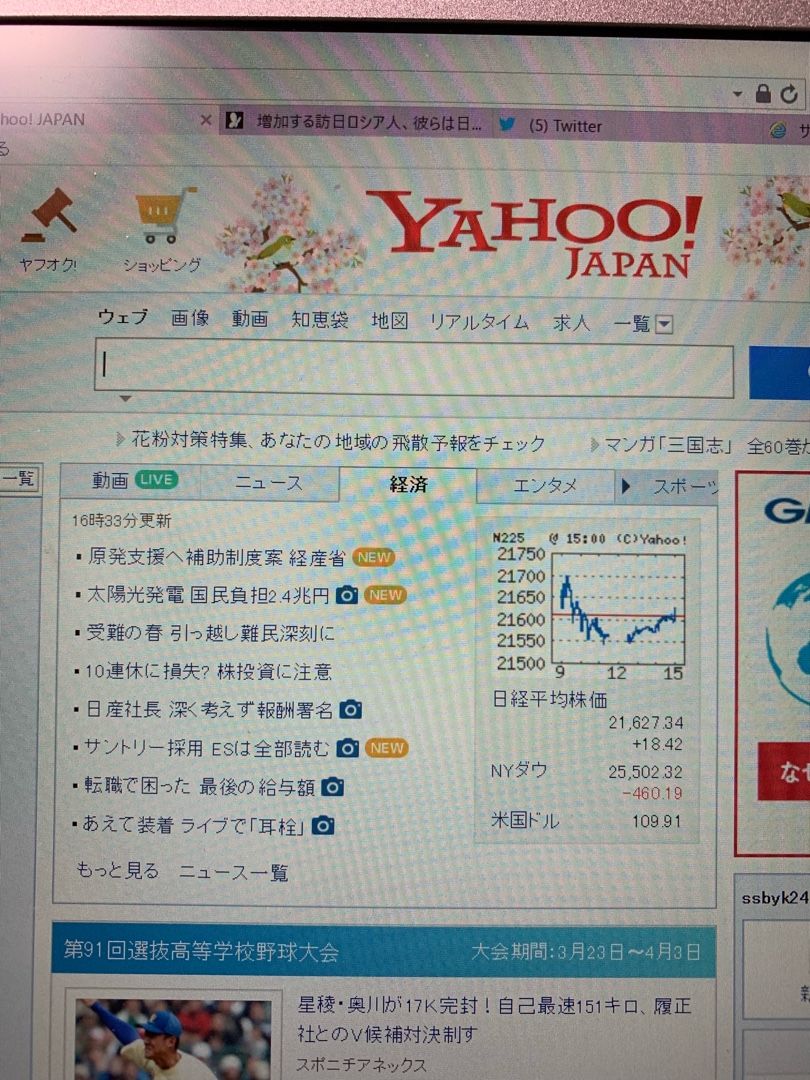Click camera icon beside 太陽光発電 headline
Viewport: 810px width, 1080px height.
[x=347, y=595]
